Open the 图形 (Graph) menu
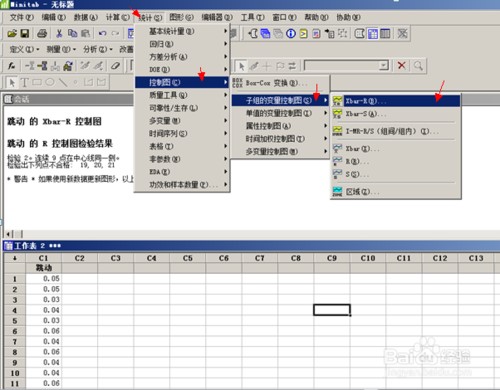This screenshot has width=500, height=390. pyautogui.click(x=181, y=17)
